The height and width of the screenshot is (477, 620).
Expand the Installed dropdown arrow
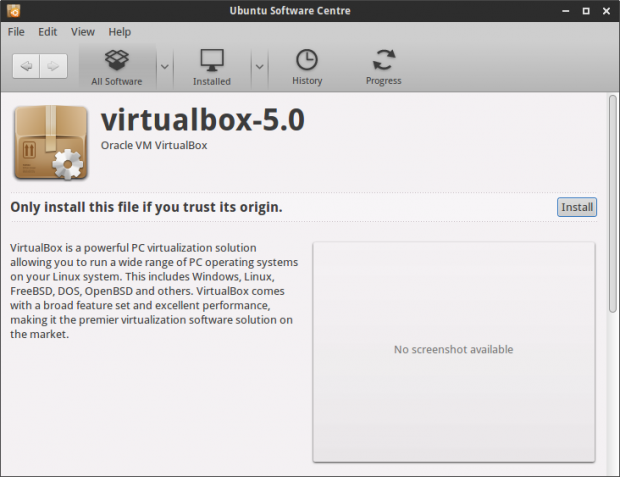click(259, 67)
